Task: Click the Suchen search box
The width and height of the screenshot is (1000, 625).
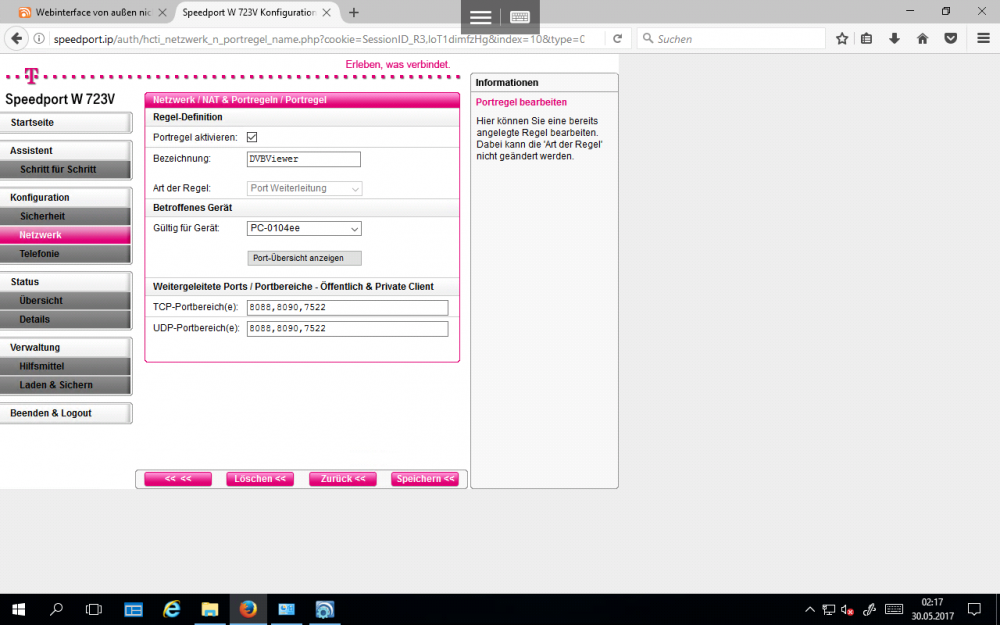Action: coord(731,39)
